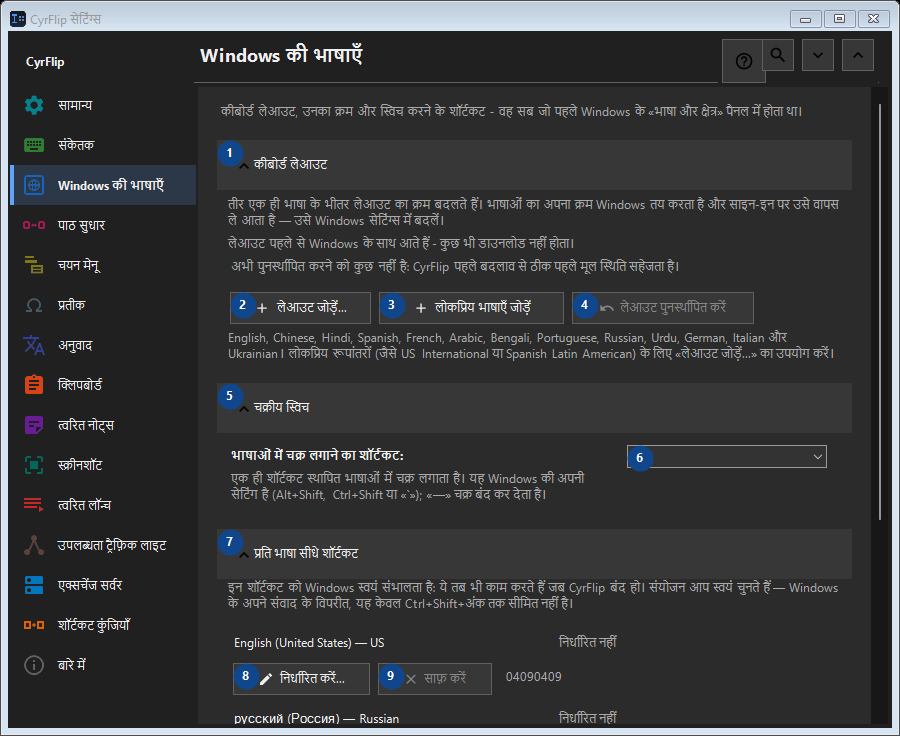Collapse the चक्रीय स्विच section
Image resolution: width=900 pixels, height=736 pixels.
click(x=534, y=408)
